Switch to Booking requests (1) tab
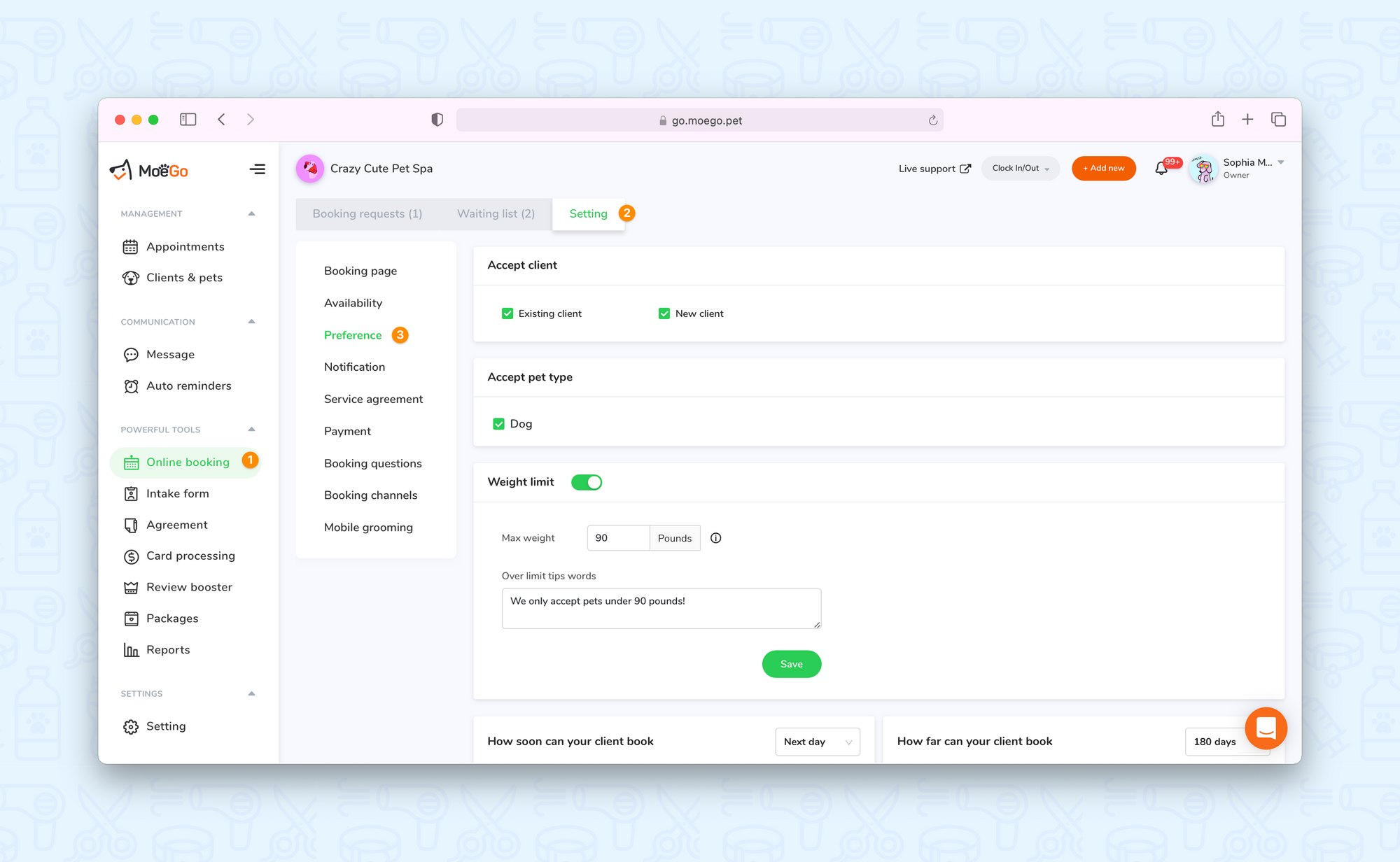The width and height of the screenshot is (1400, 862). [367, 214]
